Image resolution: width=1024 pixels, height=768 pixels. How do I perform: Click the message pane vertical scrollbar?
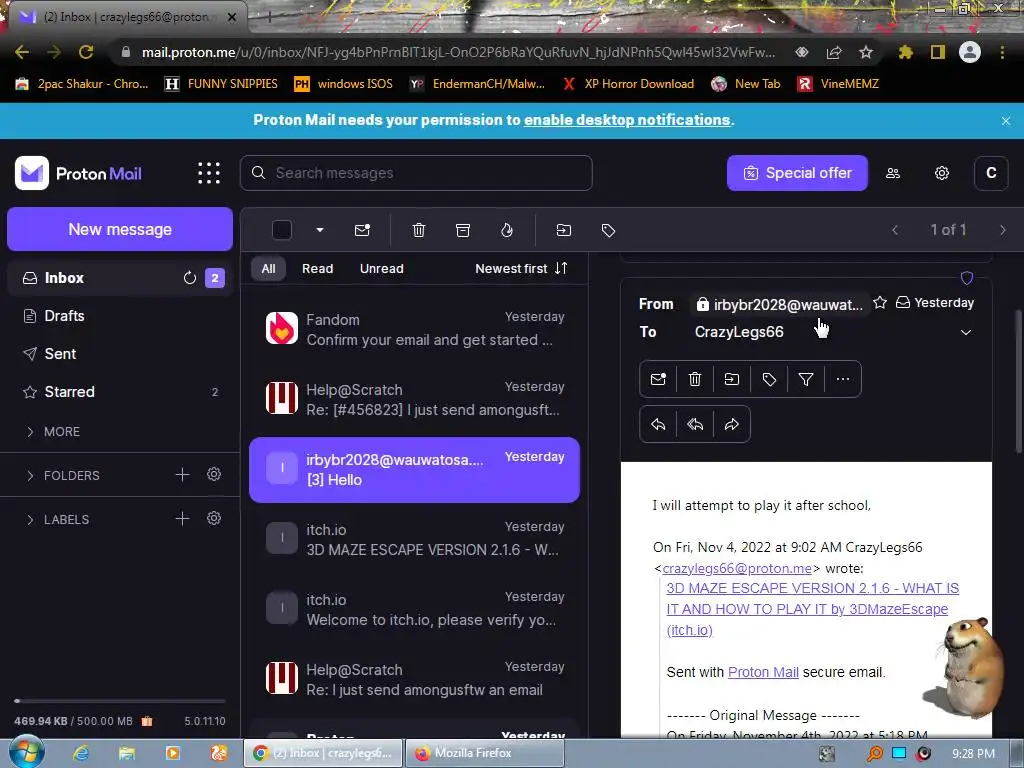[x=1018, y=382]
